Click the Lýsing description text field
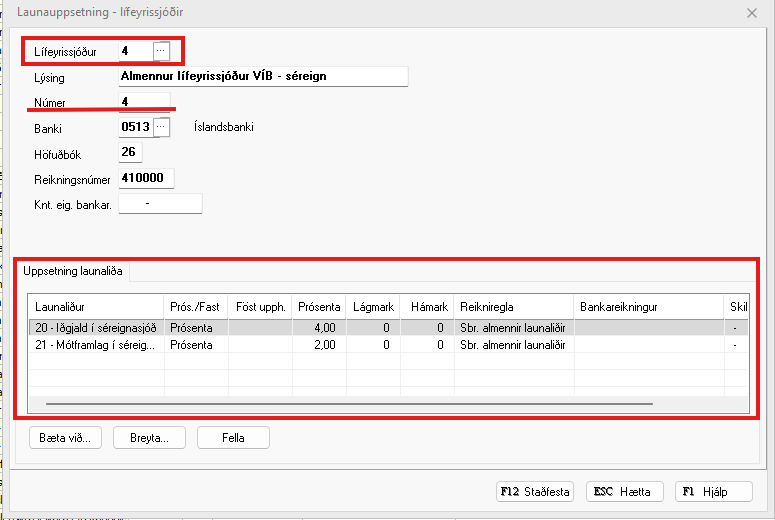775x520 pixels. 262,76
